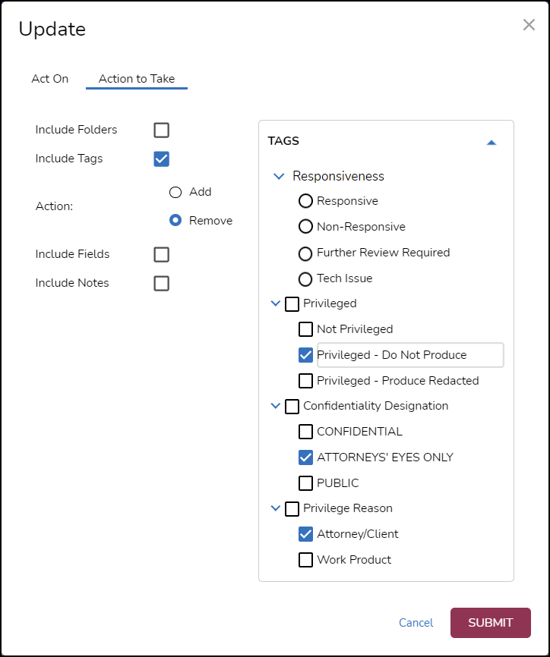Check the Work Product tag
Screen dimensions: 550x657
click(x=305, y=560)
